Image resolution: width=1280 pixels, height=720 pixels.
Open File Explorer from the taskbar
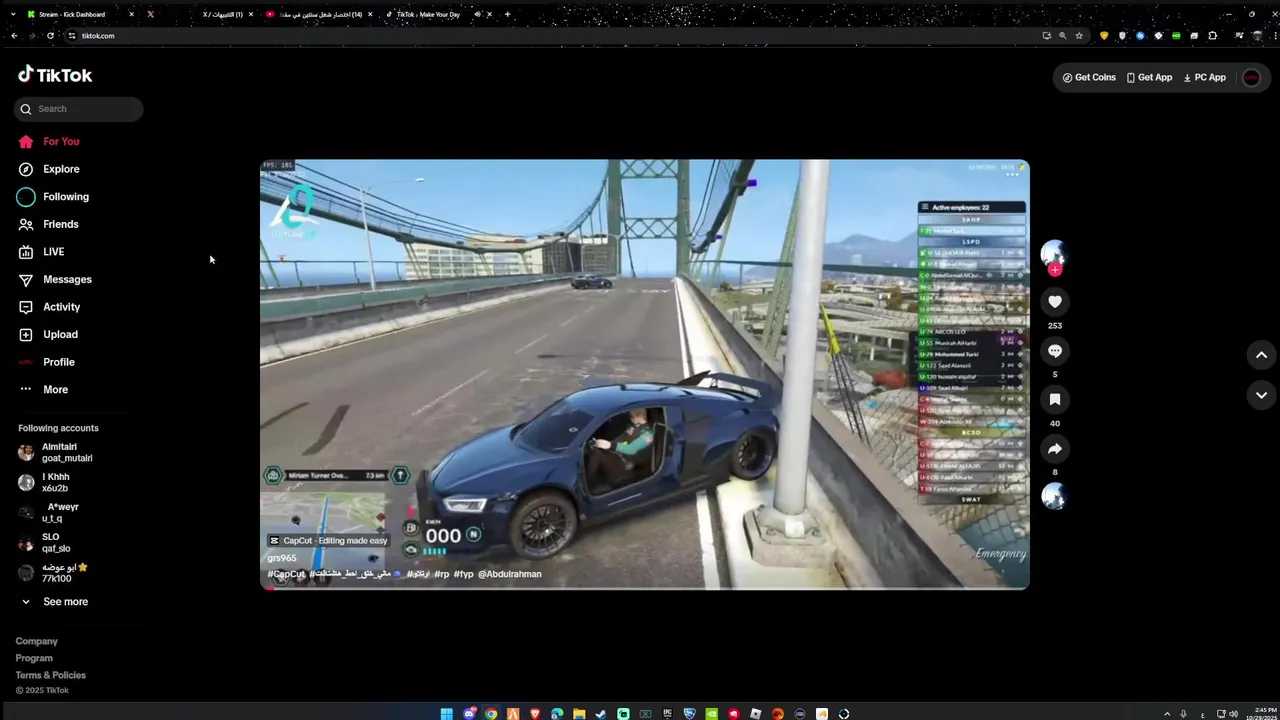pos(579,714)
